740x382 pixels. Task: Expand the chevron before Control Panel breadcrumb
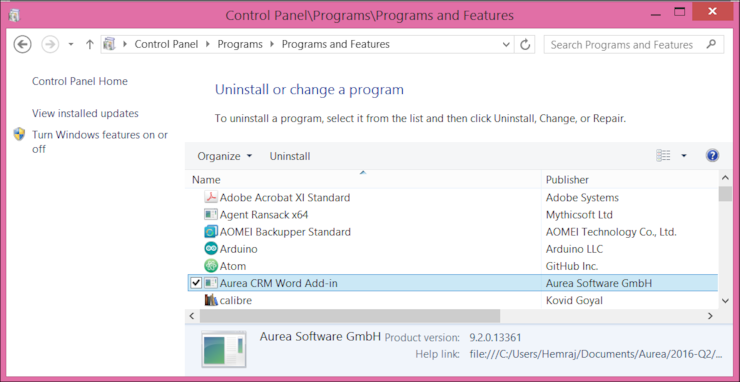point(125,44)
